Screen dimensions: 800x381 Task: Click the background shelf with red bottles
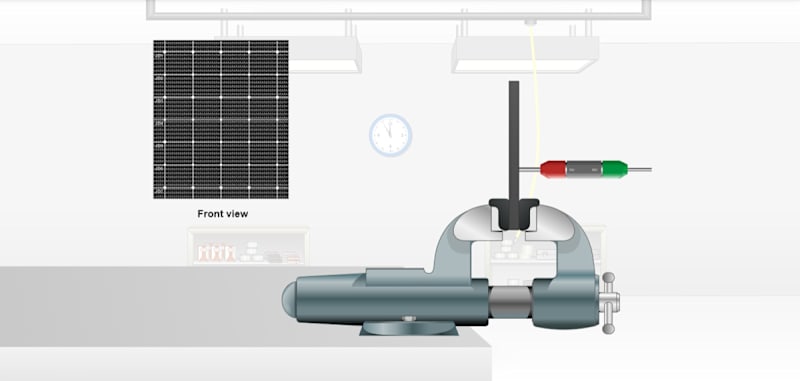click(x=248, y=246)
